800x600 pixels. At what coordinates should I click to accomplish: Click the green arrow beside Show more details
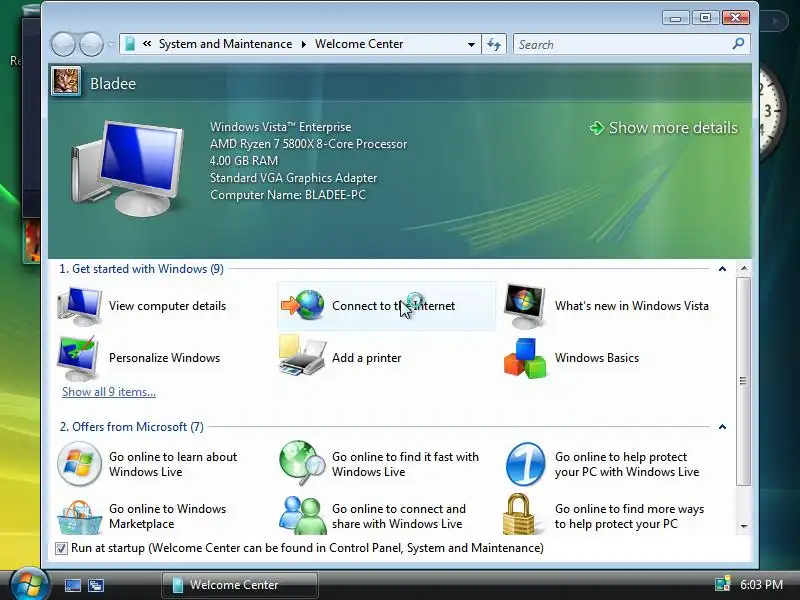pos(596,128)
